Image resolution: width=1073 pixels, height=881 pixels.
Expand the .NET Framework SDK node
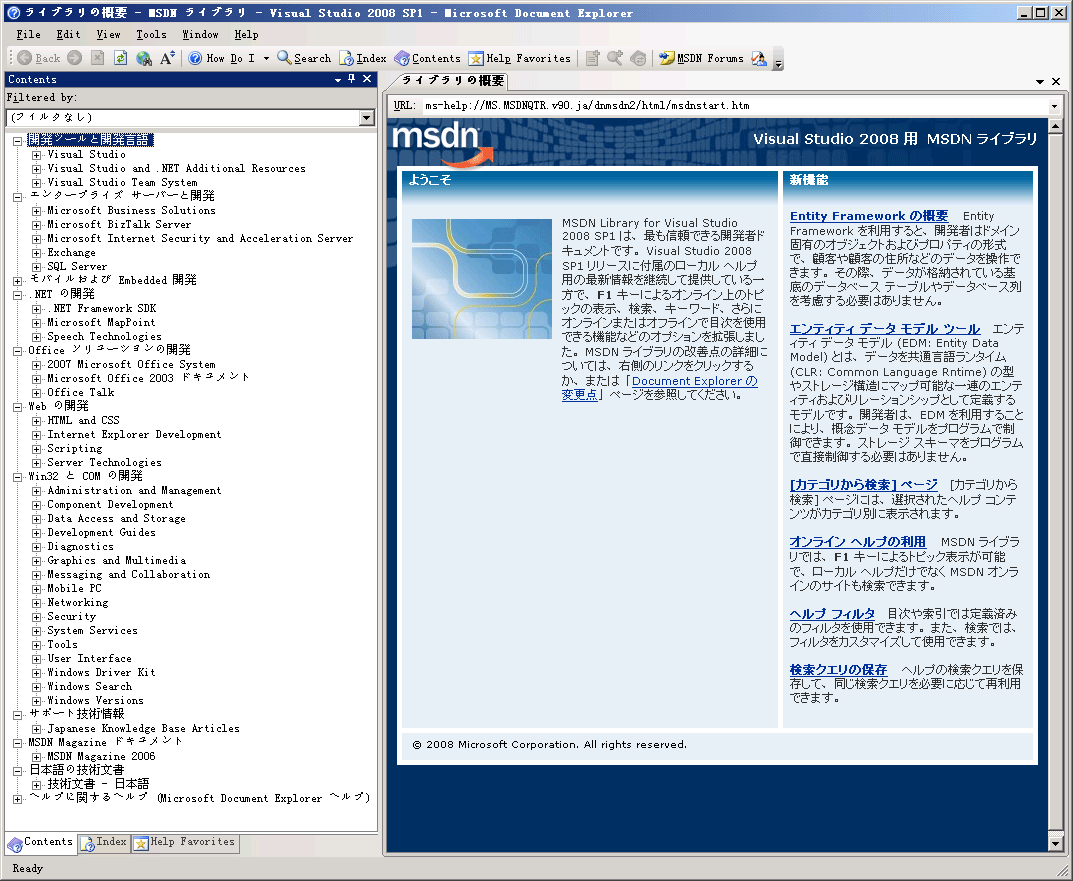click(x=36, y=309)
